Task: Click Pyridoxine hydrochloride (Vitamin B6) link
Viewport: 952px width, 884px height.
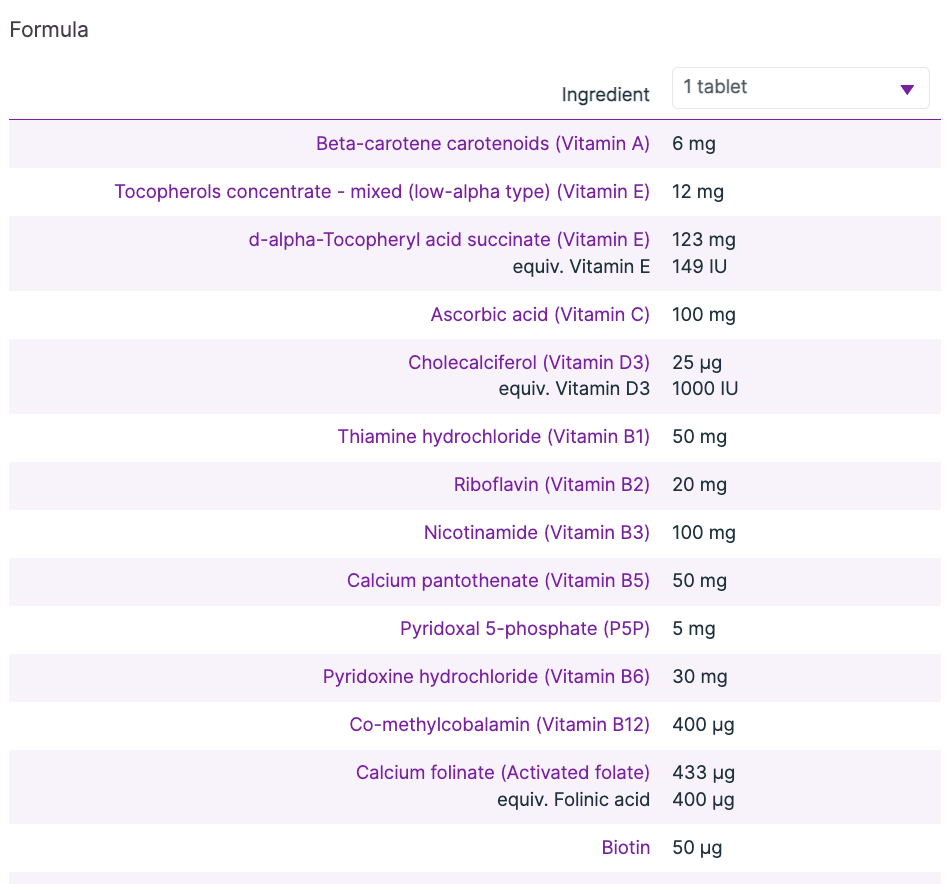Action: pyautogui.click(x=486, y=677)
